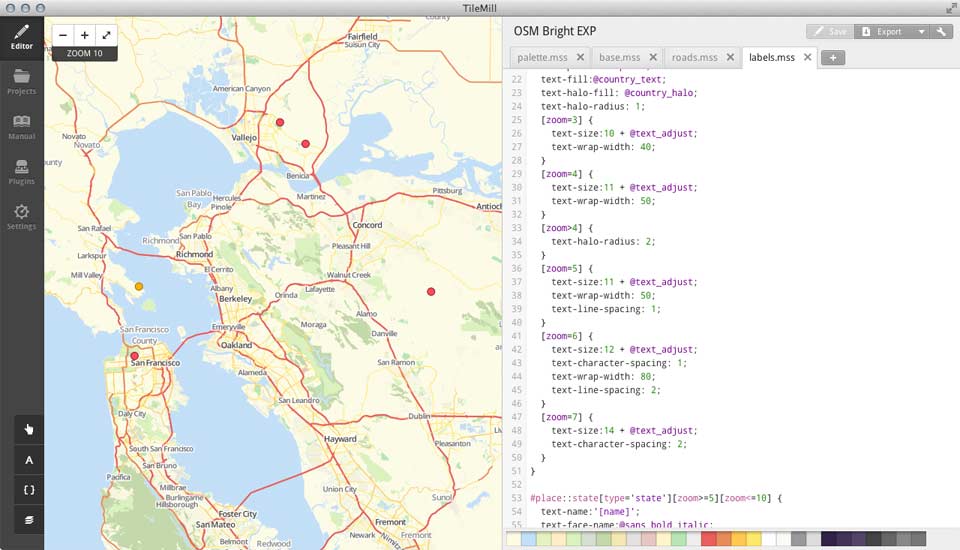This screenshot has width=960, height=550.
Task: Close the roads.mss tab
Action: [x=730, y=57]
